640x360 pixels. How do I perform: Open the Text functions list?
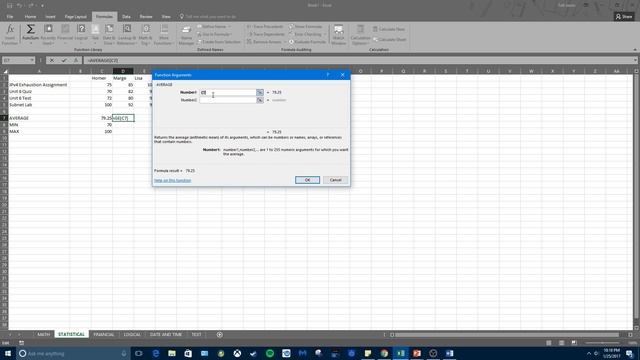[x=95, y=34]
